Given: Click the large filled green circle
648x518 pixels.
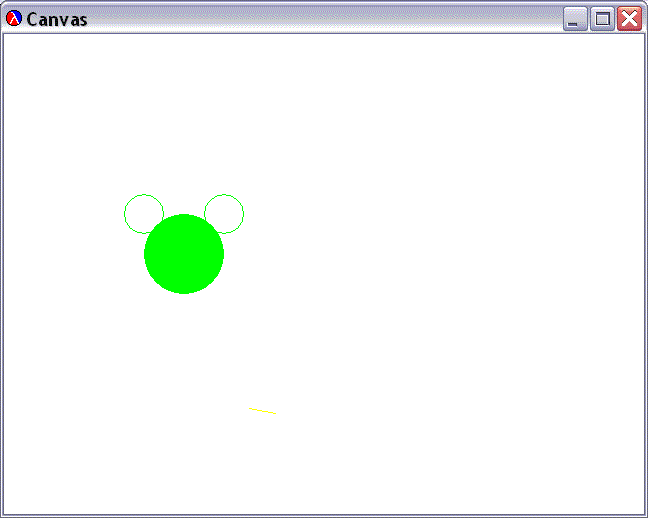Looking at the screenshot, I should pos(184,254).
